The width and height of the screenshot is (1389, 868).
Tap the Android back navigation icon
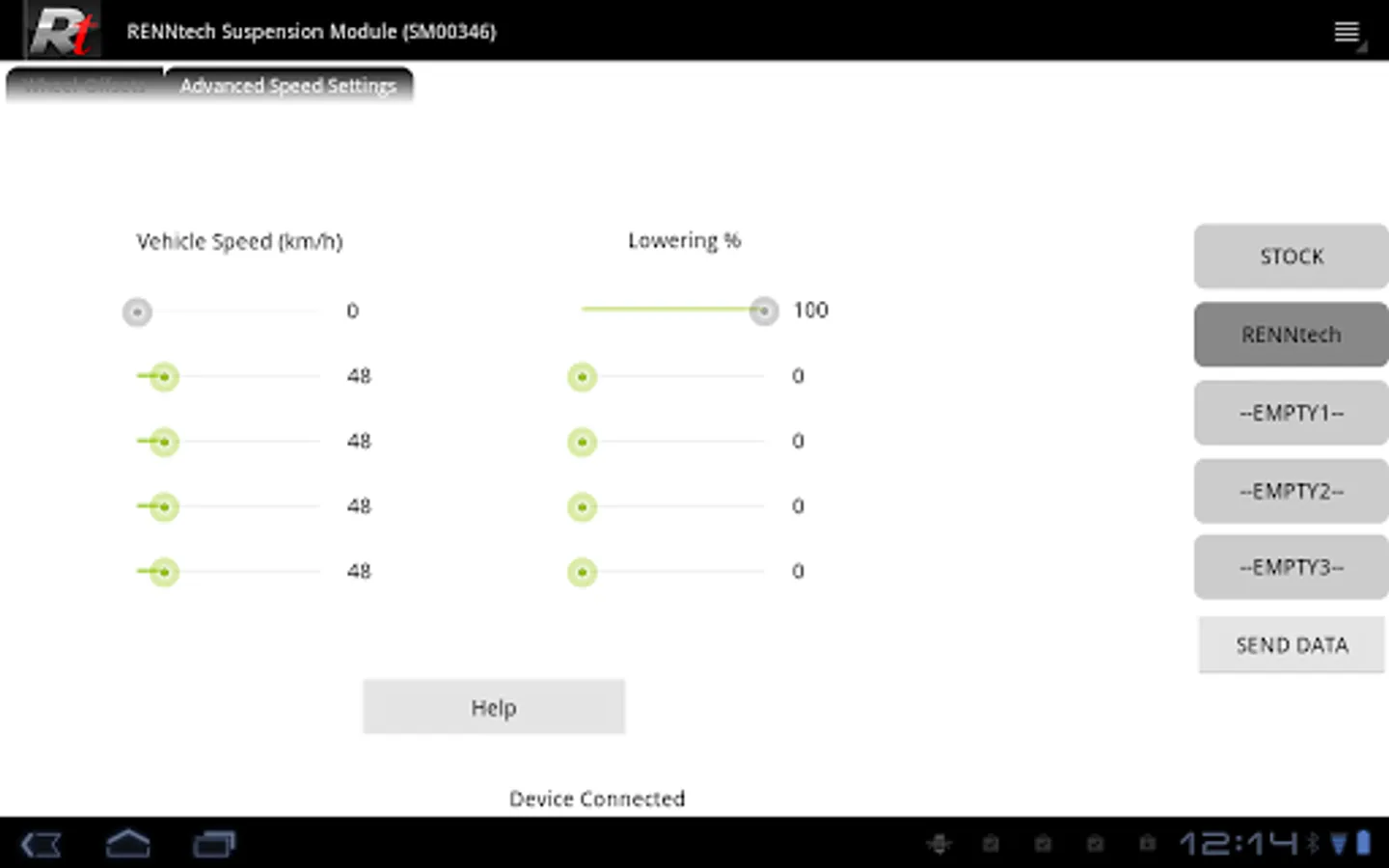(x=41, y=845)
